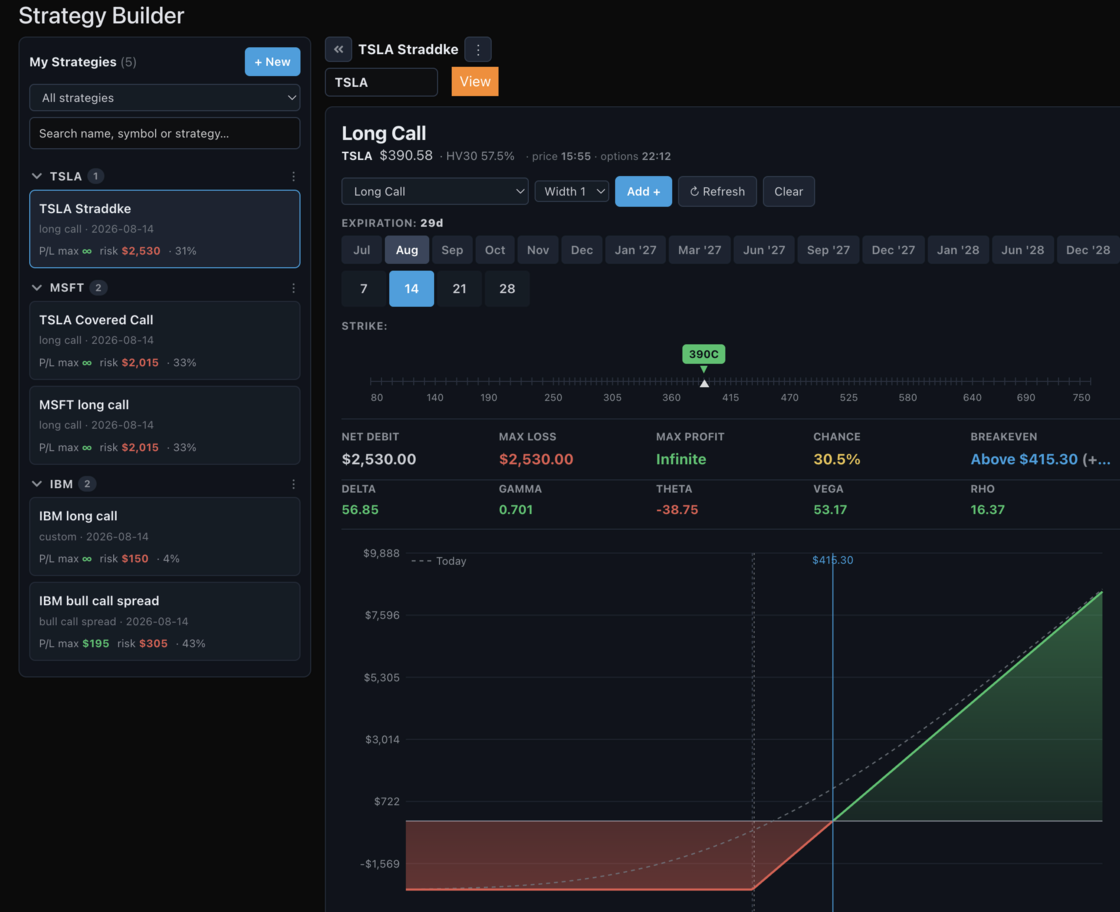Click the Delta 56.85 value
This screenshot has width=1120, height=912.
pos(360,510)
